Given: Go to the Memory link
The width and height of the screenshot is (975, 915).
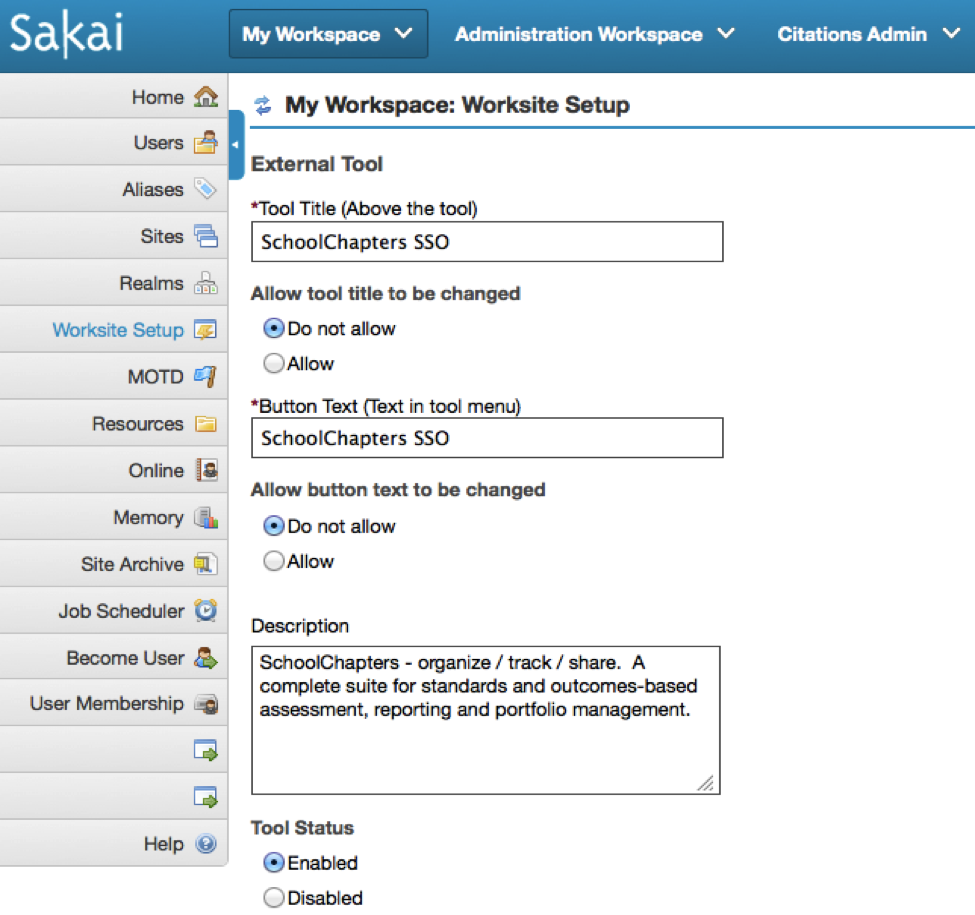Looking at the screenshot, I should click(149, 518).
